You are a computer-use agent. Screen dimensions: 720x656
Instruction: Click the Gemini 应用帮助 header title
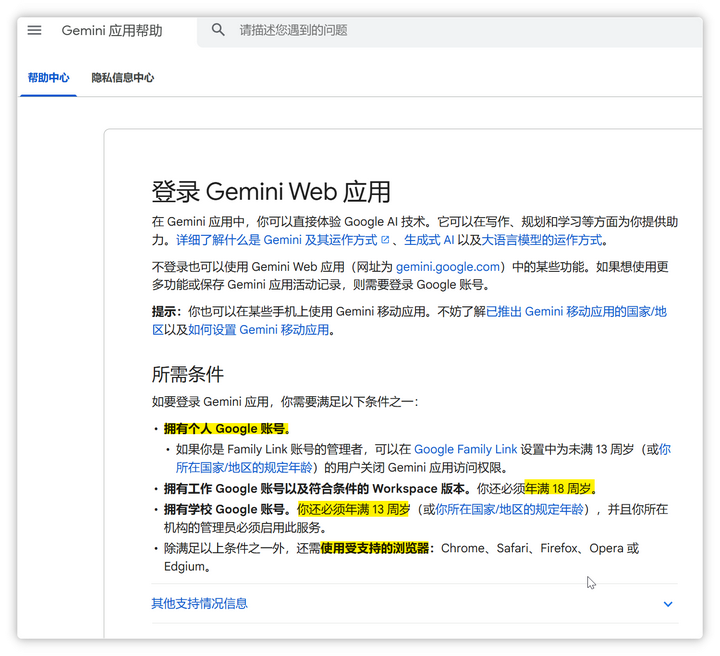[112, 30]
